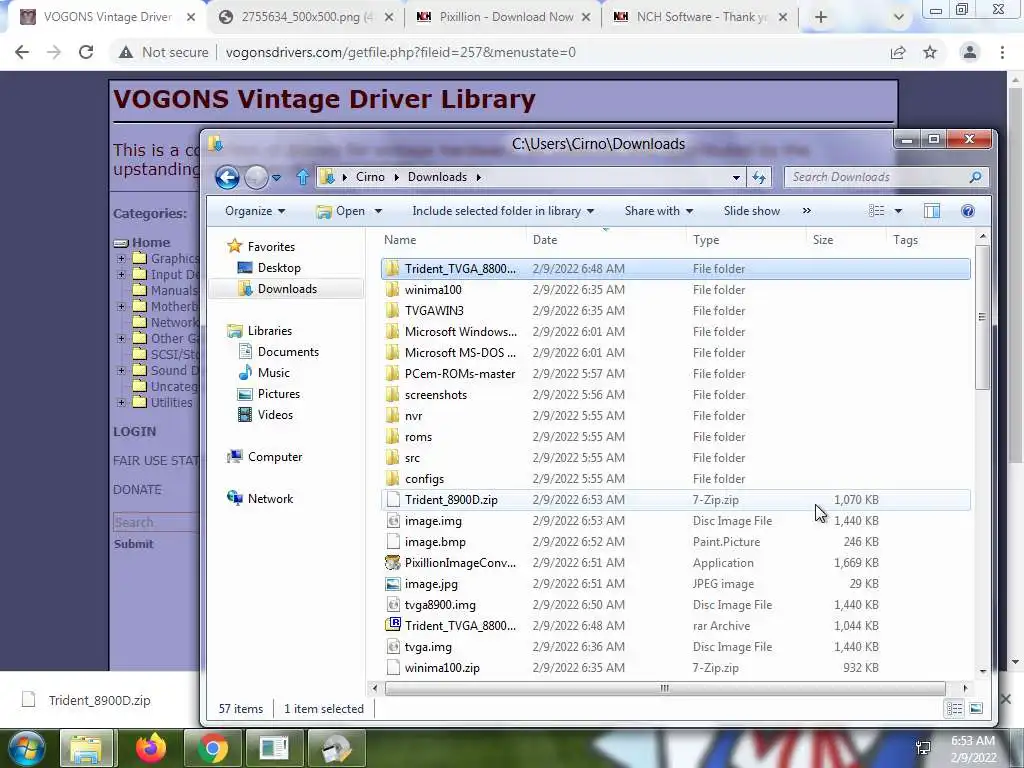Click the horizontal scrollbar in file list

[x=665, y=688]
